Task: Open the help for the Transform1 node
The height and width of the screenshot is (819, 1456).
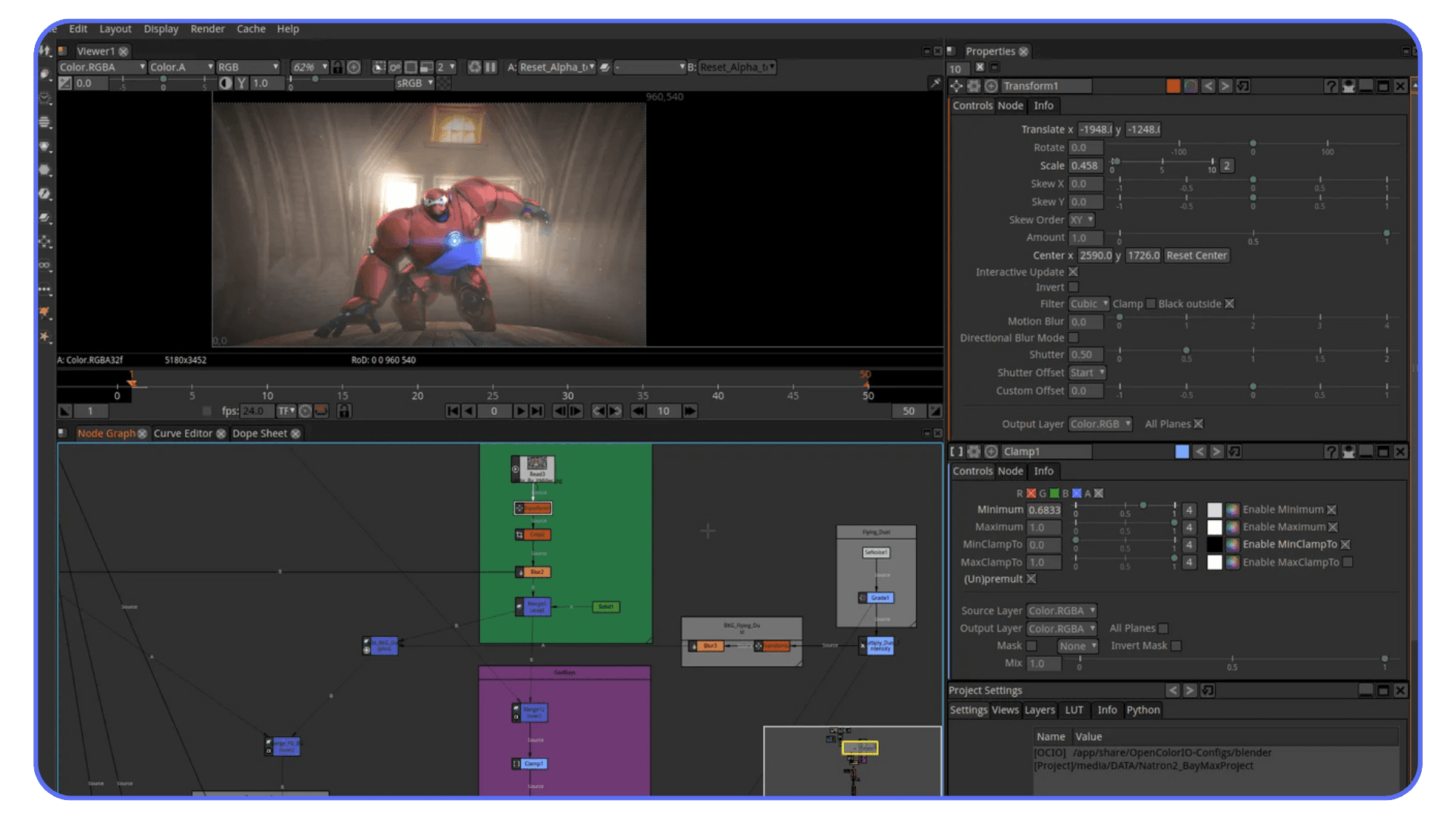Action: [1332, 86]
